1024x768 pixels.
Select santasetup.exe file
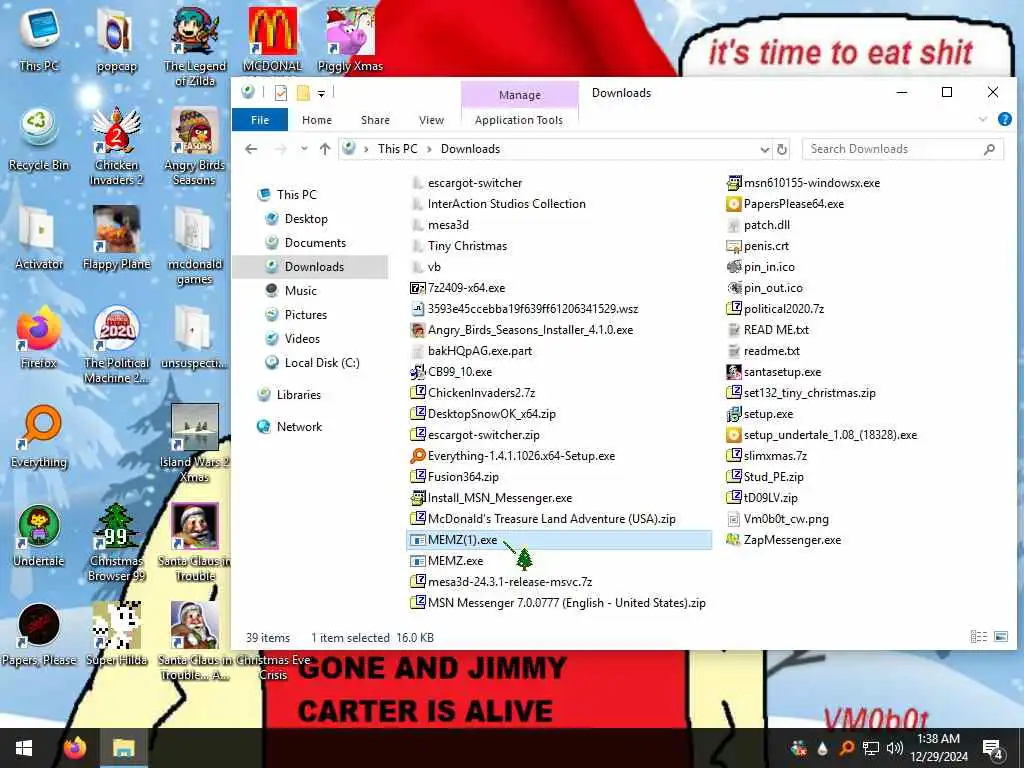click(x=782, y=372)
